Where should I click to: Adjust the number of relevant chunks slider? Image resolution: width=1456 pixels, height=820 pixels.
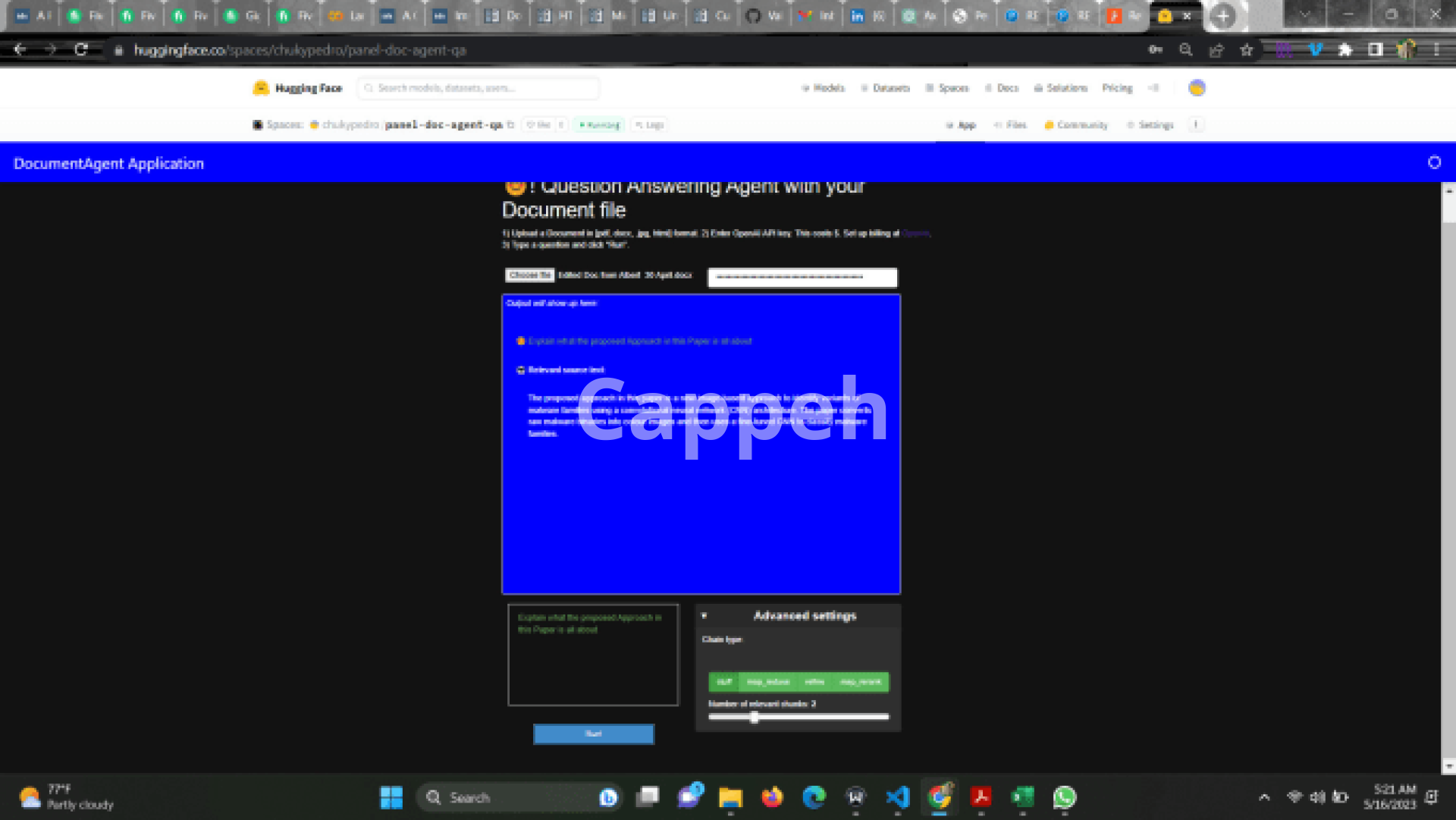click(x=754, y=718)
